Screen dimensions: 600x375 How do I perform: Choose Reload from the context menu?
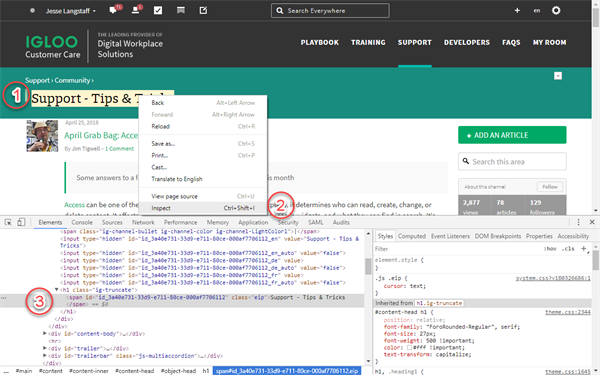point(203,126)
